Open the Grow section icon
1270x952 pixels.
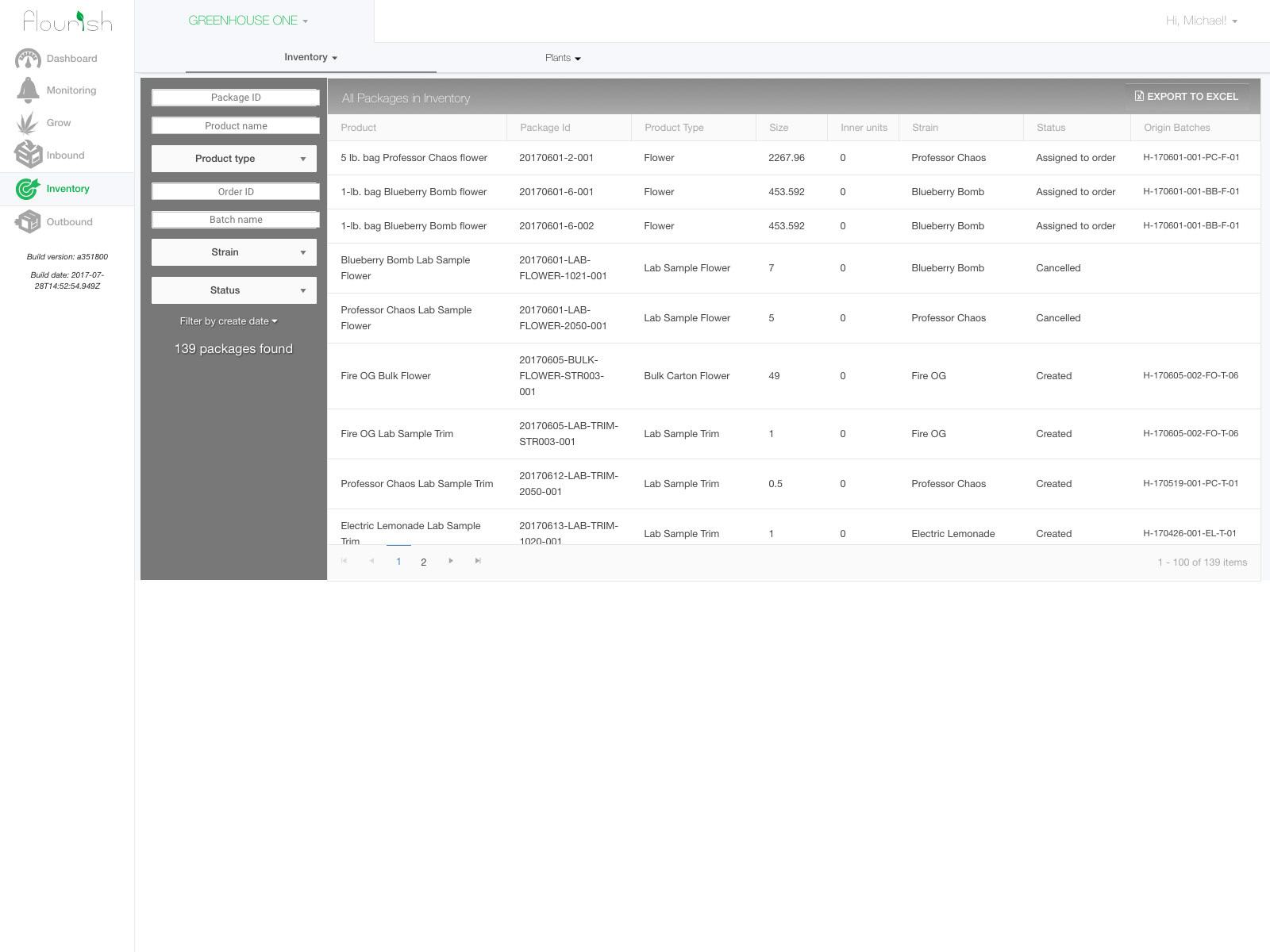click(29, 121)
